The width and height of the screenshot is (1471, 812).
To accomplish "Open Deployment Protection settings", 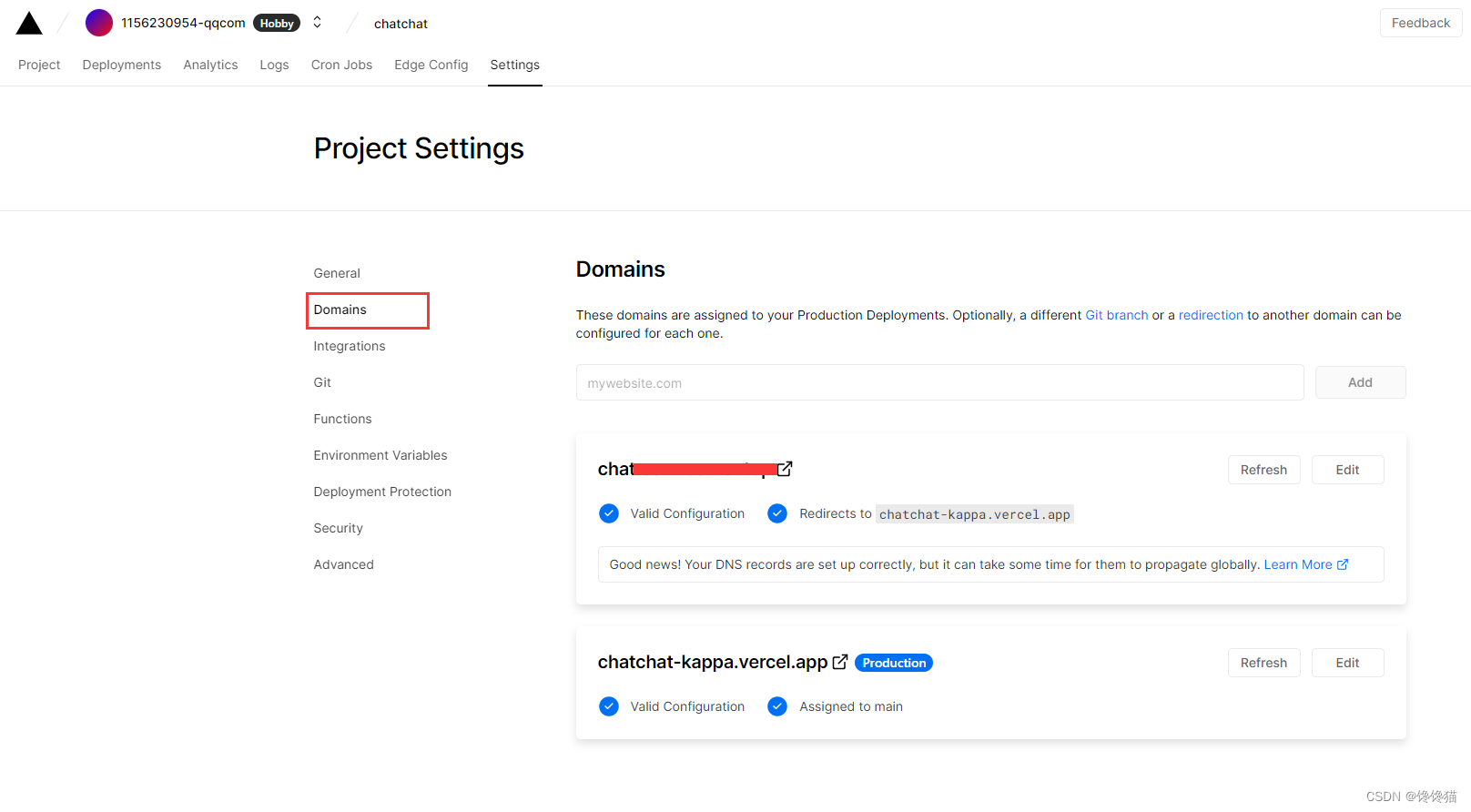I will click(x=382, y=492).
